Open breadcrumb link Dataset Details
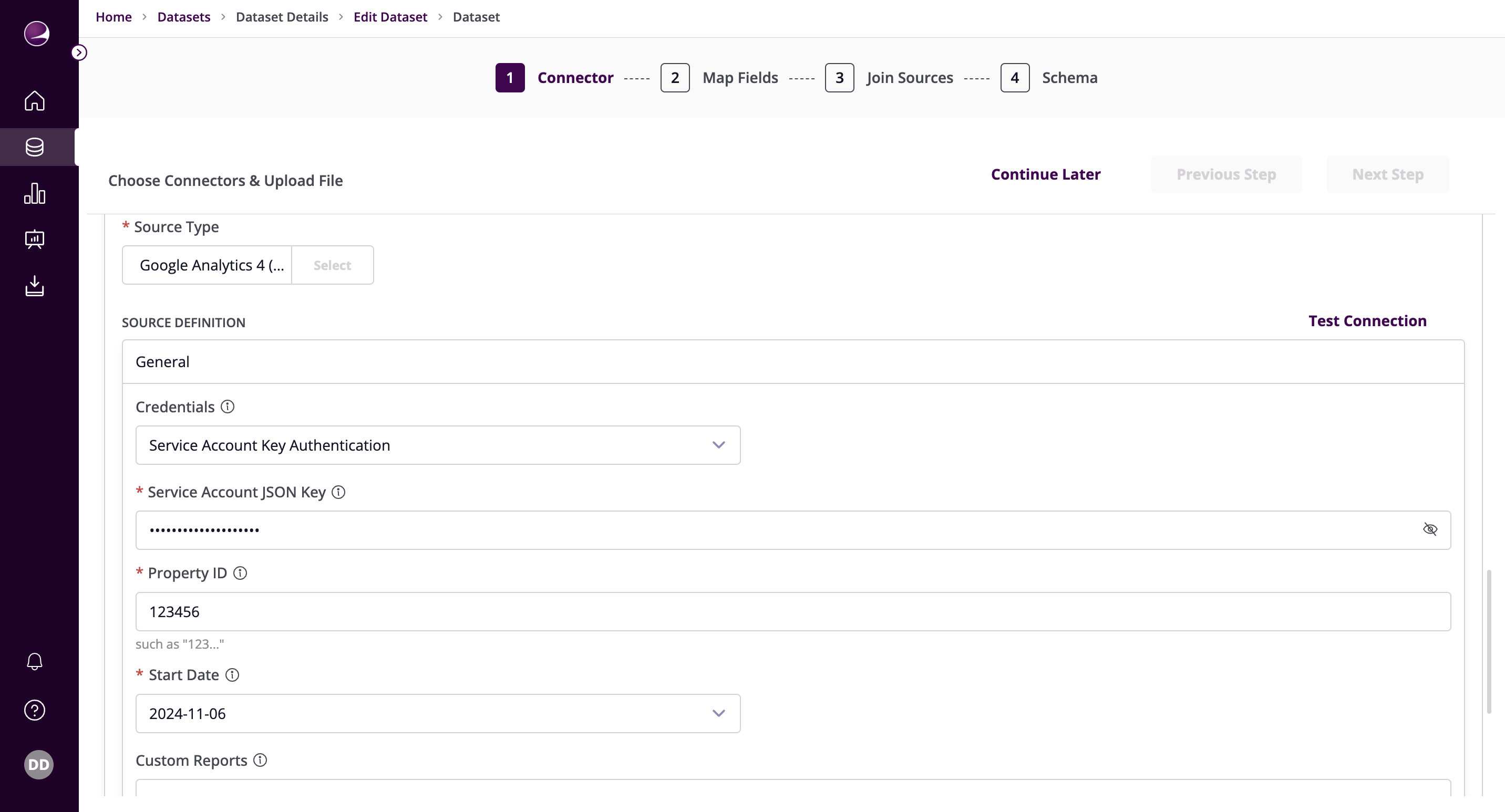This screenshot has height=812, width=1505. [x=282, y=17]
